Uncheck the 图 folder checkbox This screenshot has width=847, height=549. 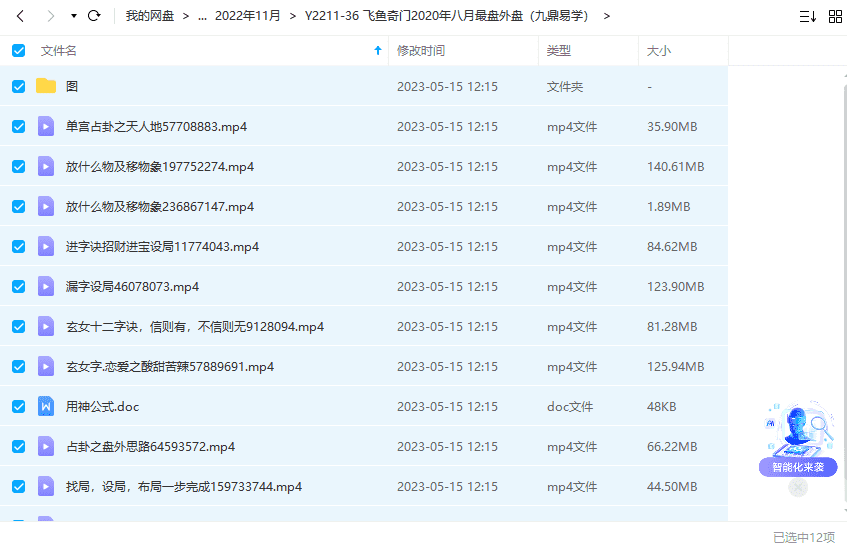[x=18, y=87]
